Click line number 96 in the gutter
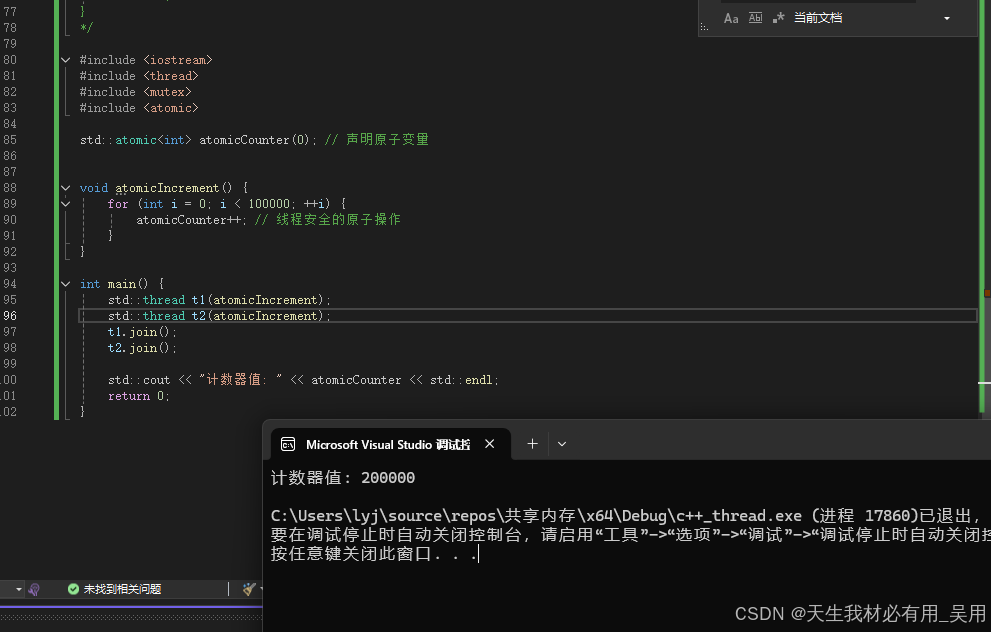 pos(10,316)
